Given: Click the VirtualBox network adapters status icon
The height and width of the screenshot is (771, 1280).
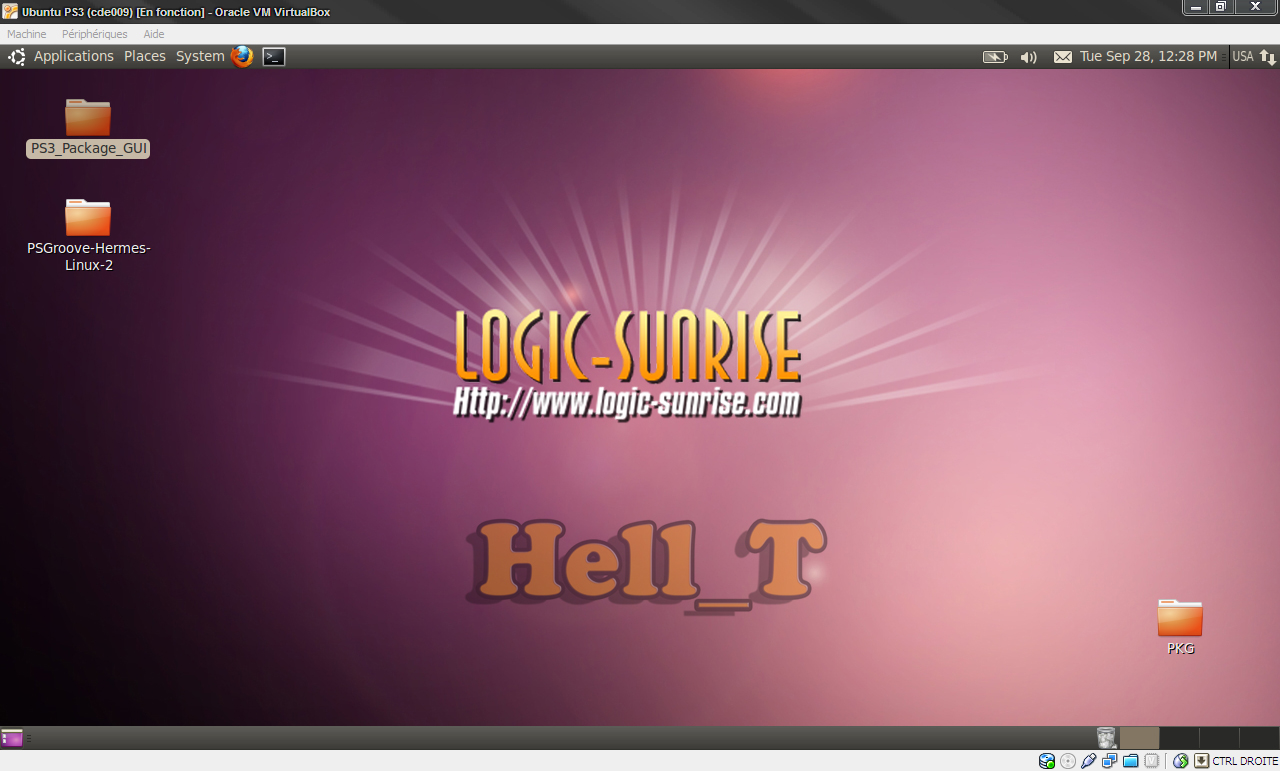Looking at the screenshot, I should [x=1110, y=761].
